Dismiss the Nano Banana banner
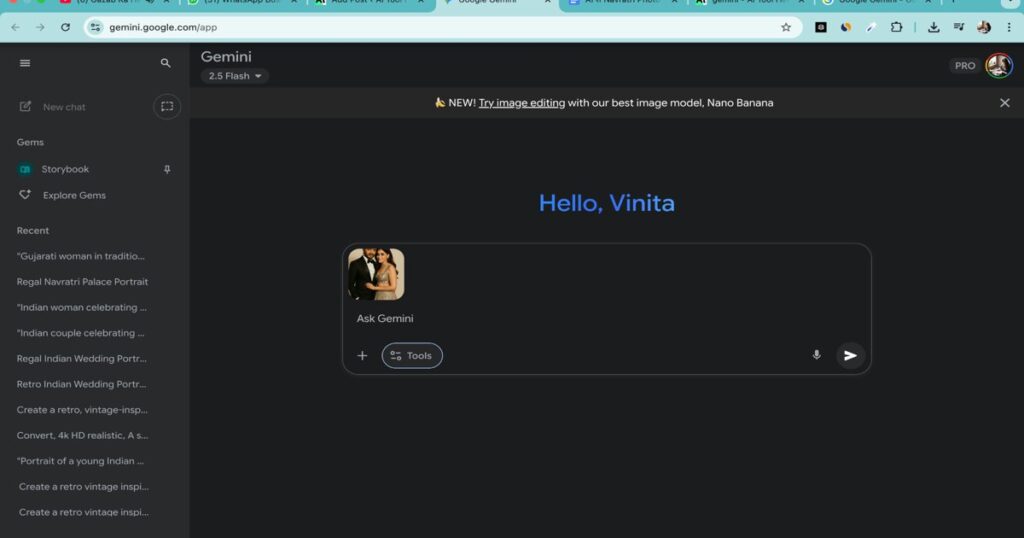Screen dimensions: 1024x538 (x=1004, y=103)
